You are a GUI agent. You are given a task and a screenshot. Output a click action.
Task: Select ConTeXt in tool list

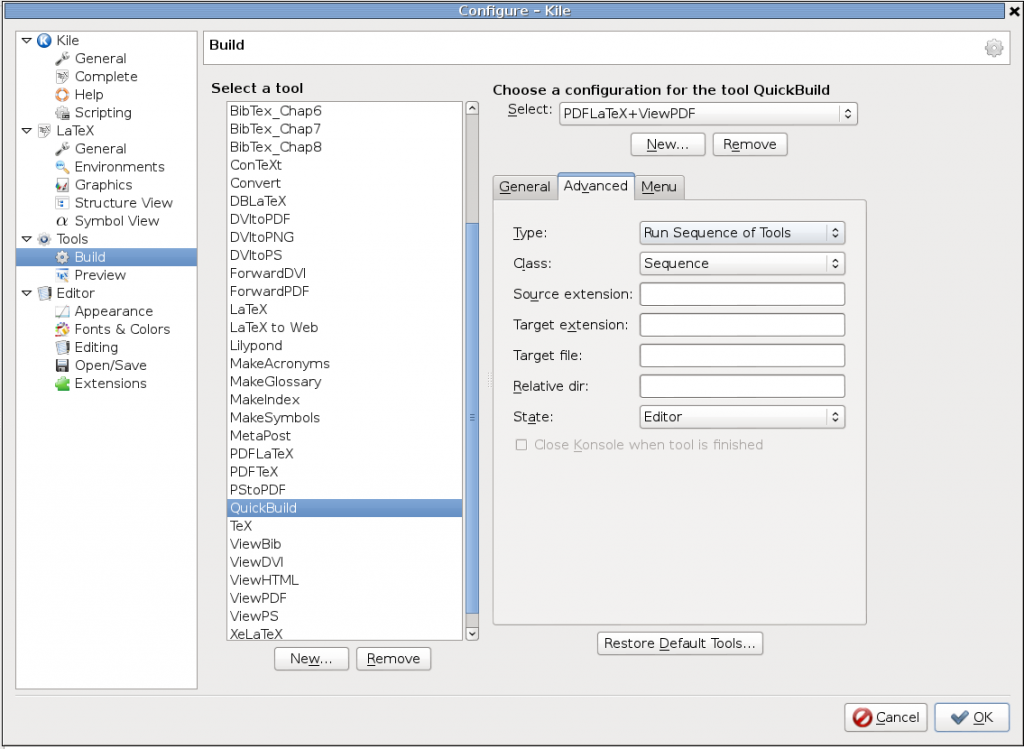point(345,165)
